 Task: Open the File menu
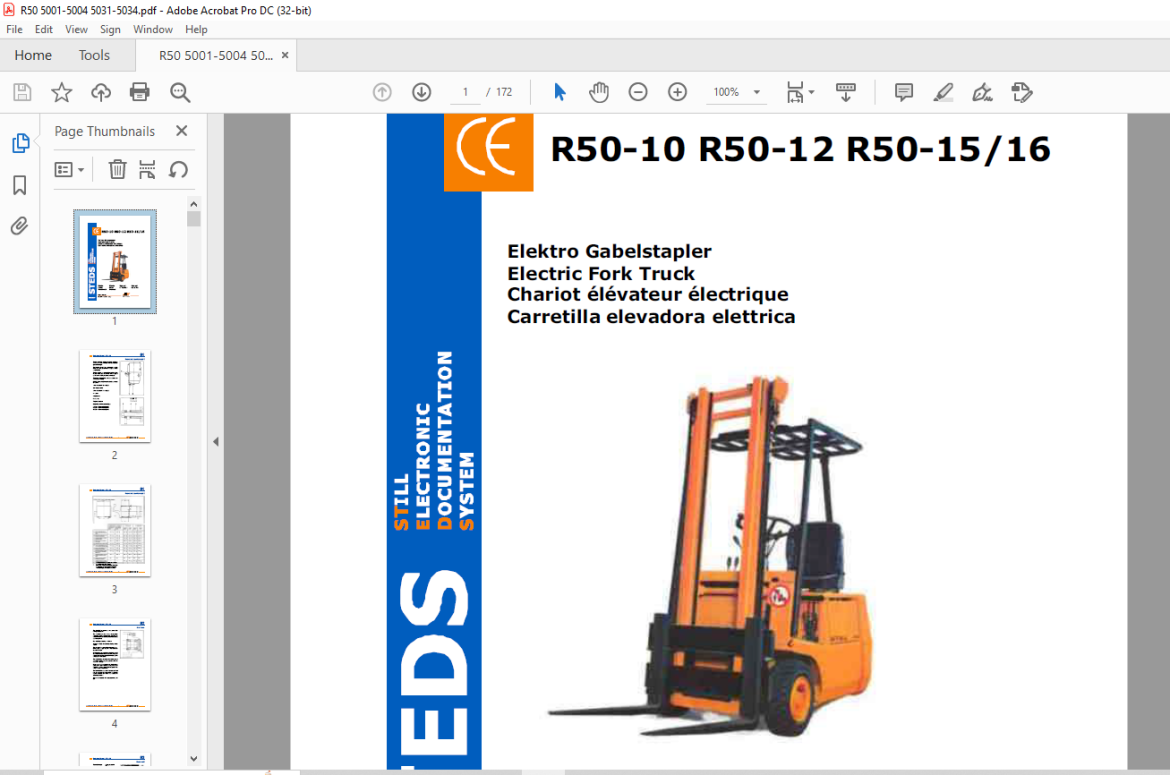14,29
